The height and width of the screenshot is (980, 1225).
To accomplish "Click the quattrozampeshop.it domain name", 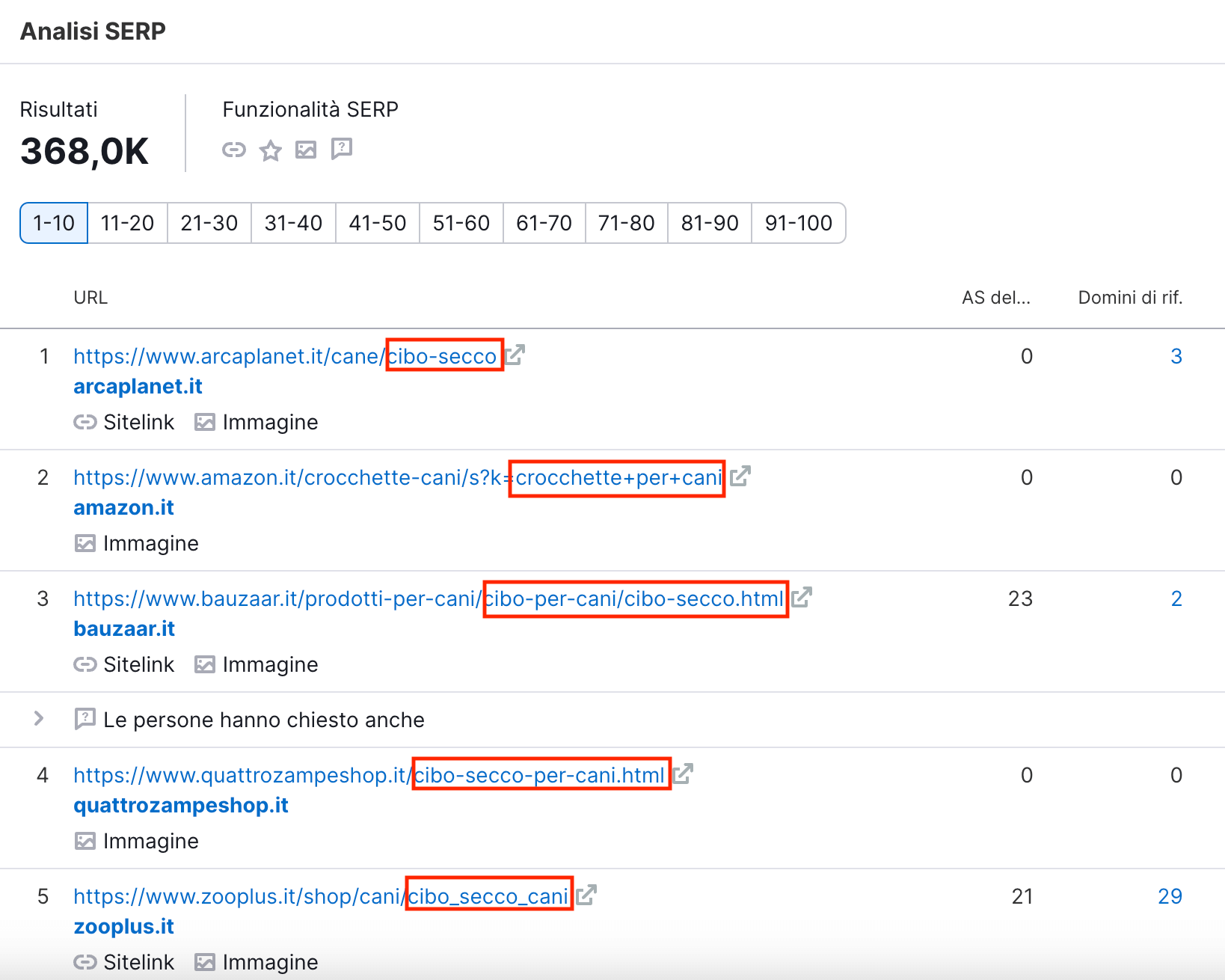I will pyautogui.click(x=180, y=805).
